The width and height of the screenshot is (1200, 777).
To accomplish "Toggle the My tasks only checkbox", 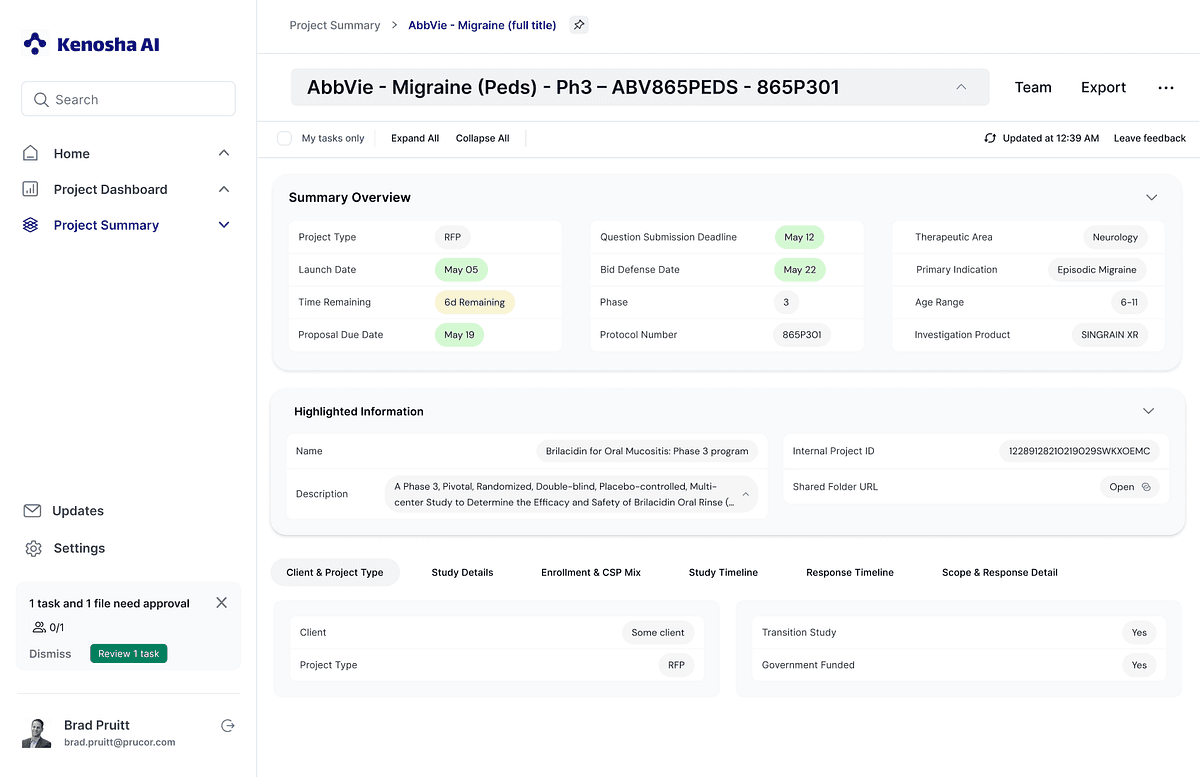I will point(284,138).
